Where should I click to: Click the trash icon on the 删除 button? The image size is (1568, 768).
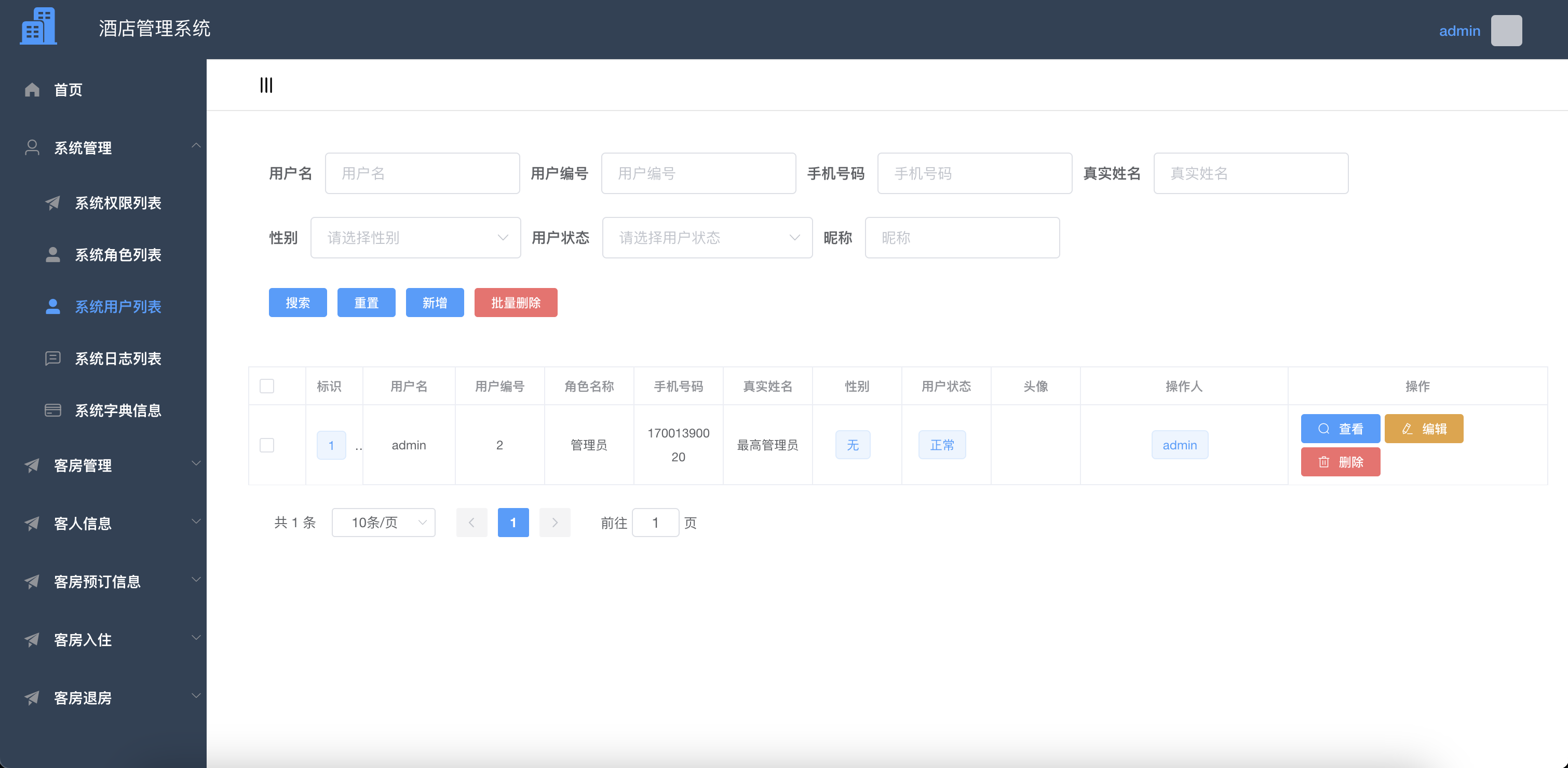pos(1324,462)
